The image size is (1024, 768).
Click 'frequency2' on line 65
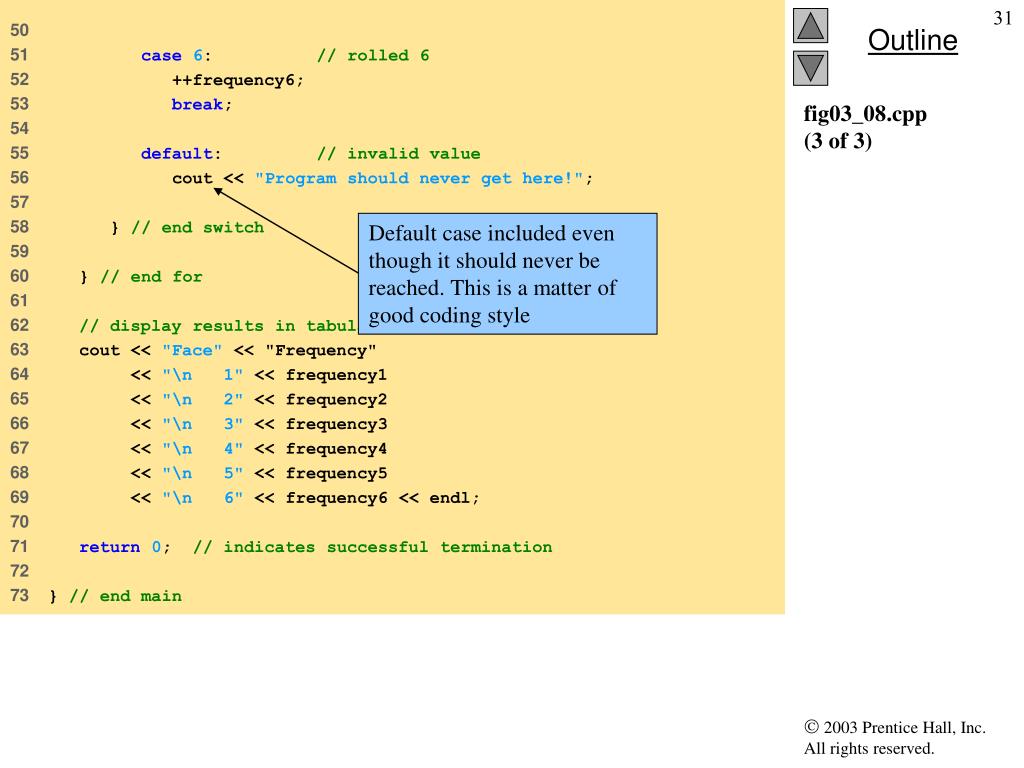click(x=336, y=400)
